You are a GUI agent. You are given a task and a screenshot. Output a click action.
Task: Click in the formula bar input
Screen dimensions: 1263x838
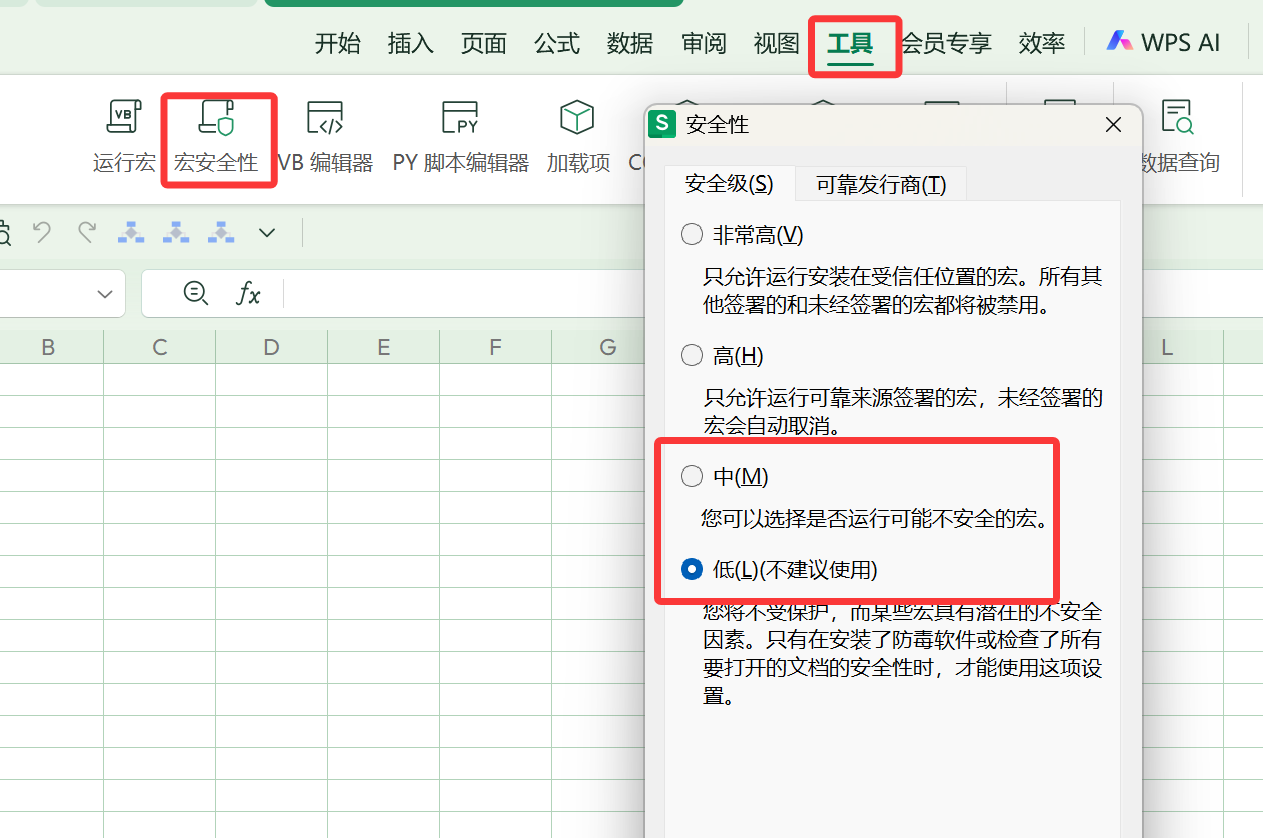[465, 293]
